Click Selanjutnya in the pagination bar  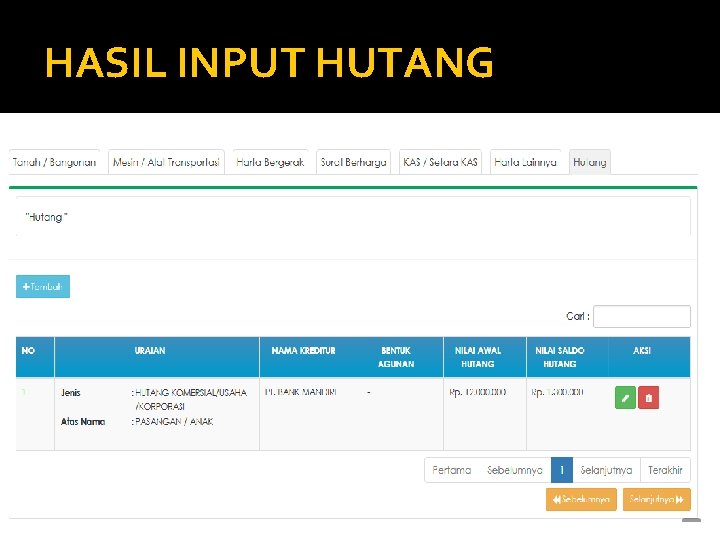coord(606,470)
